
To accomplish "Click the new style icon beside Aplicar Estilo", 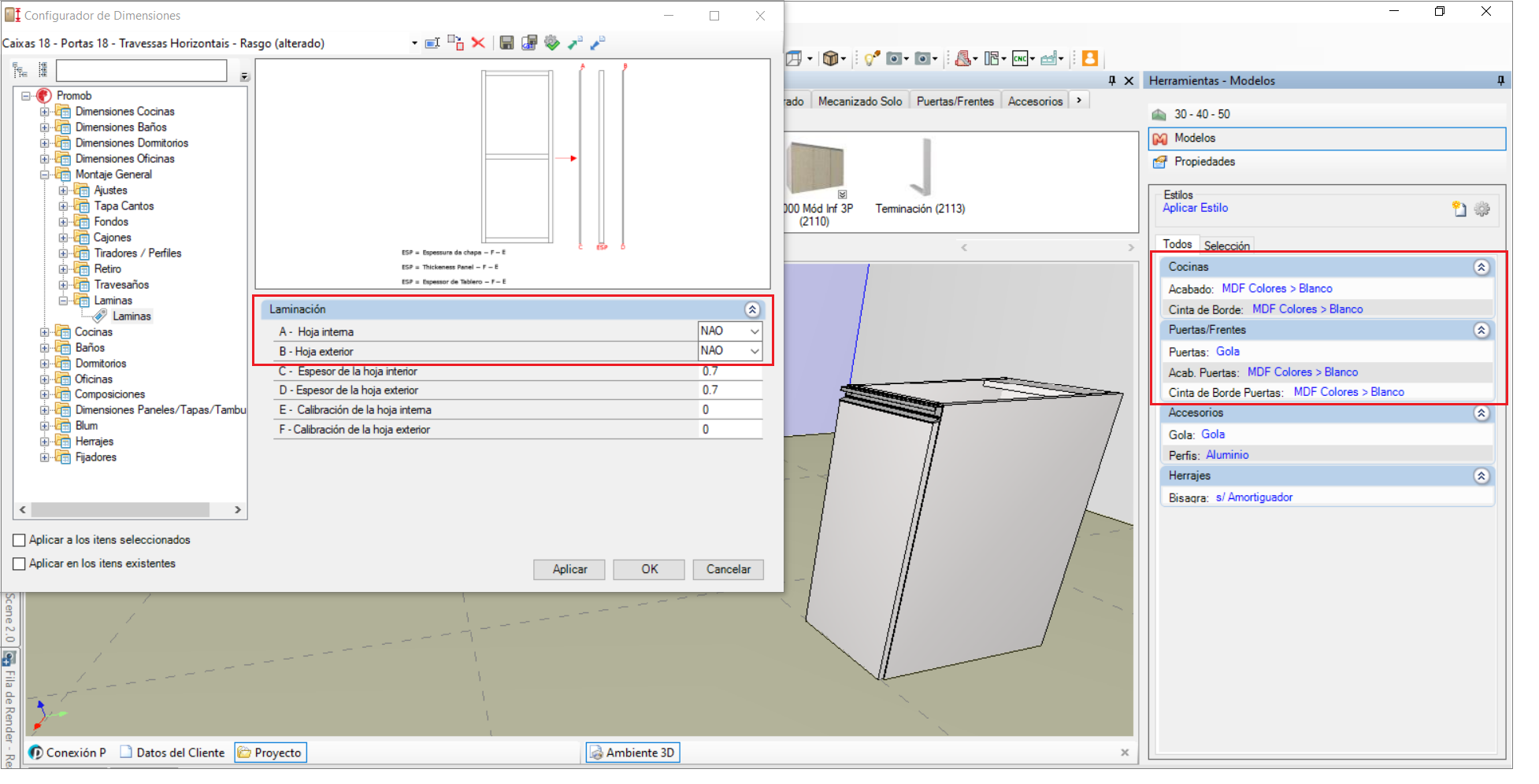I will tap(1459, 209).
